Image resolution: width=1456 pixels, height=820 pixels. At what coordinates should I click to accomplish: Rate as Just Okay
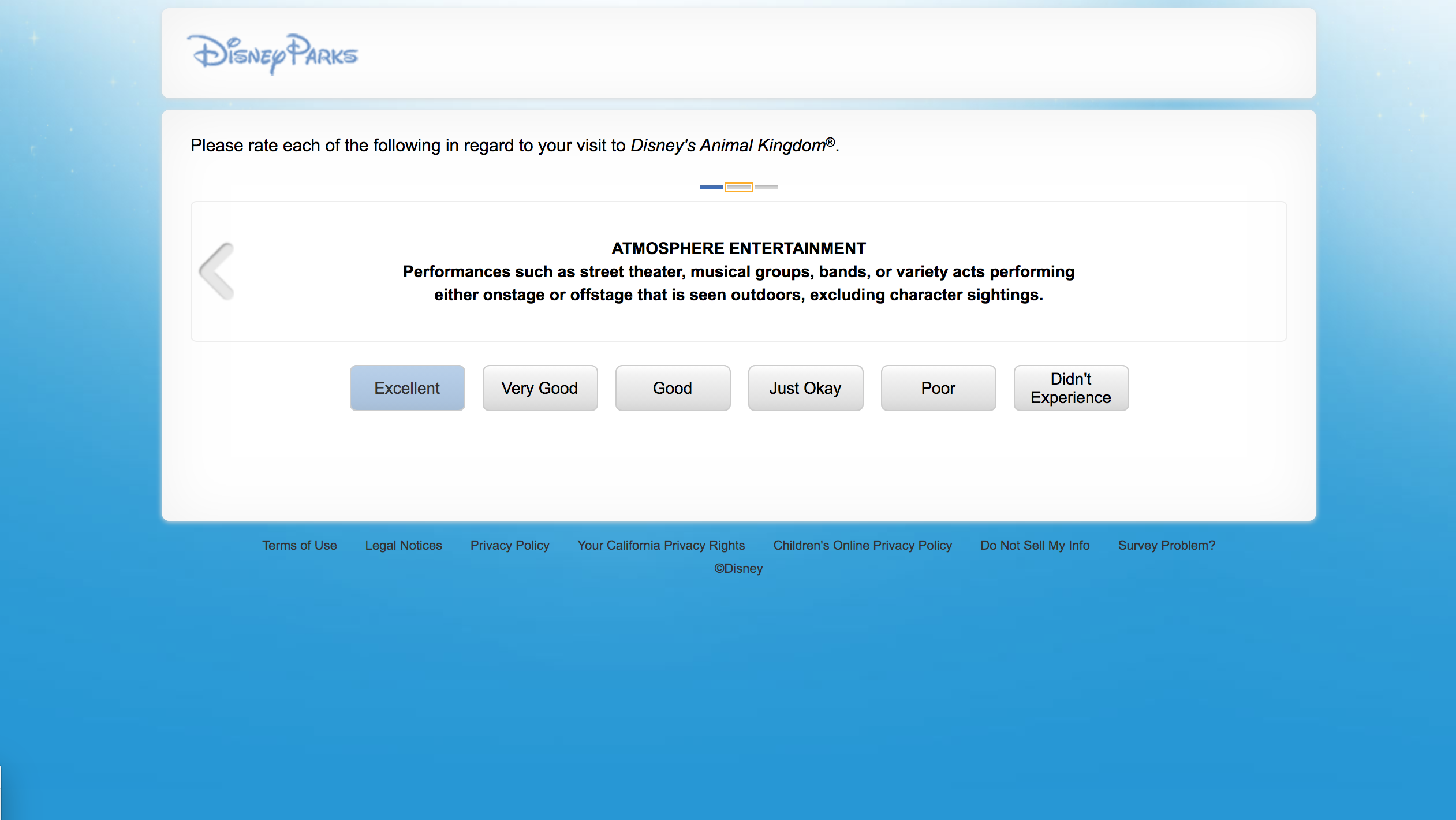click(x=805, y=388)
